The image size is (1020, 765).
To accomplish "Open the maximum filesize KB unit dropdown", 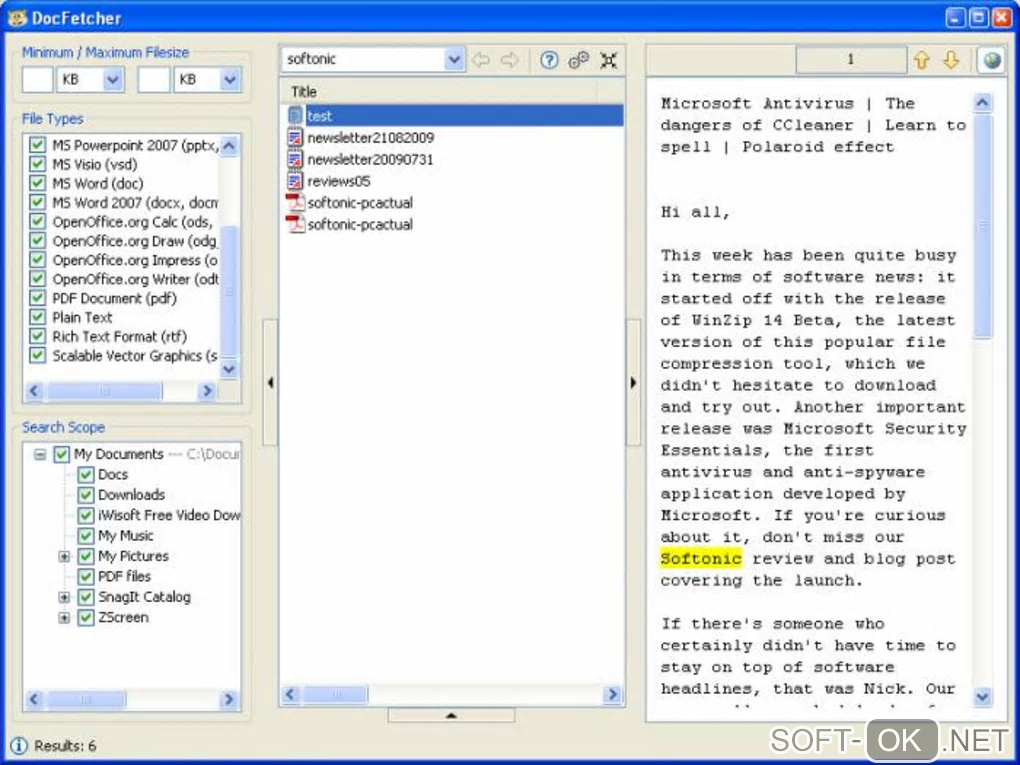I will [230, 79].
